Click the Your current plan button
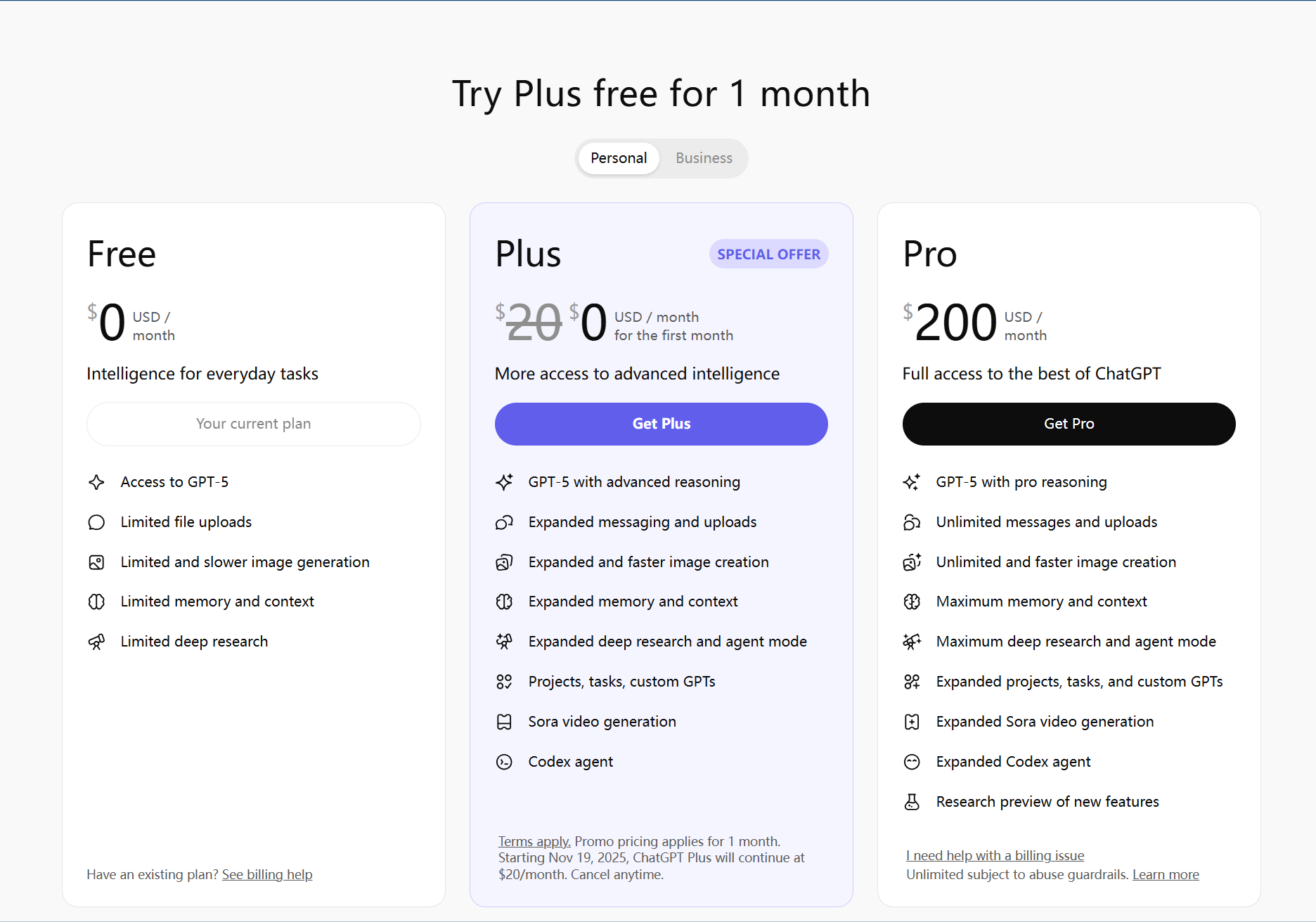 pyautogui.click(x=254, y=424)
